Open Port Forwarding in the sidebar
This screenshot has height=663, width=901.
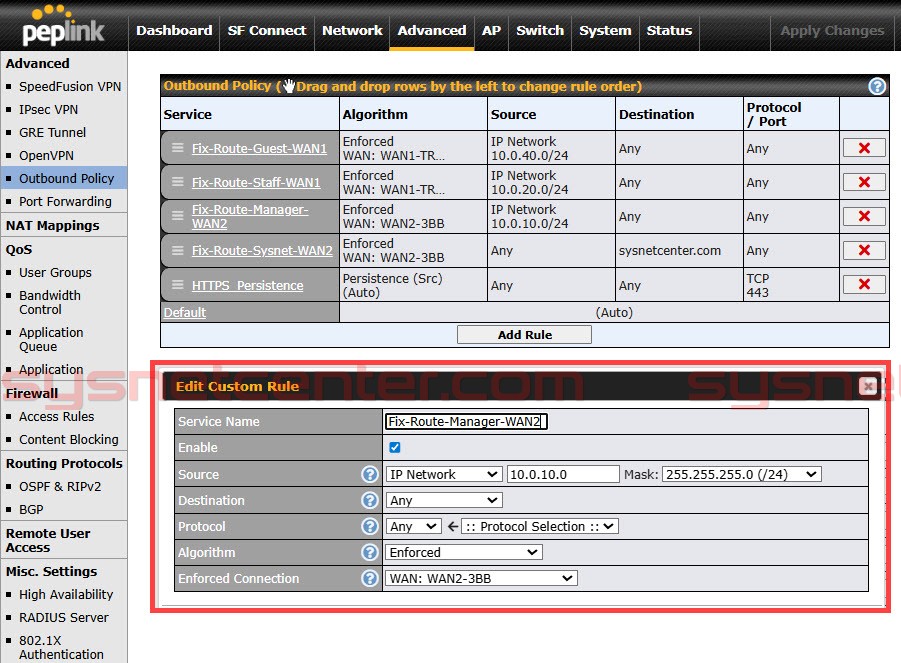click(x=66, y=201)
